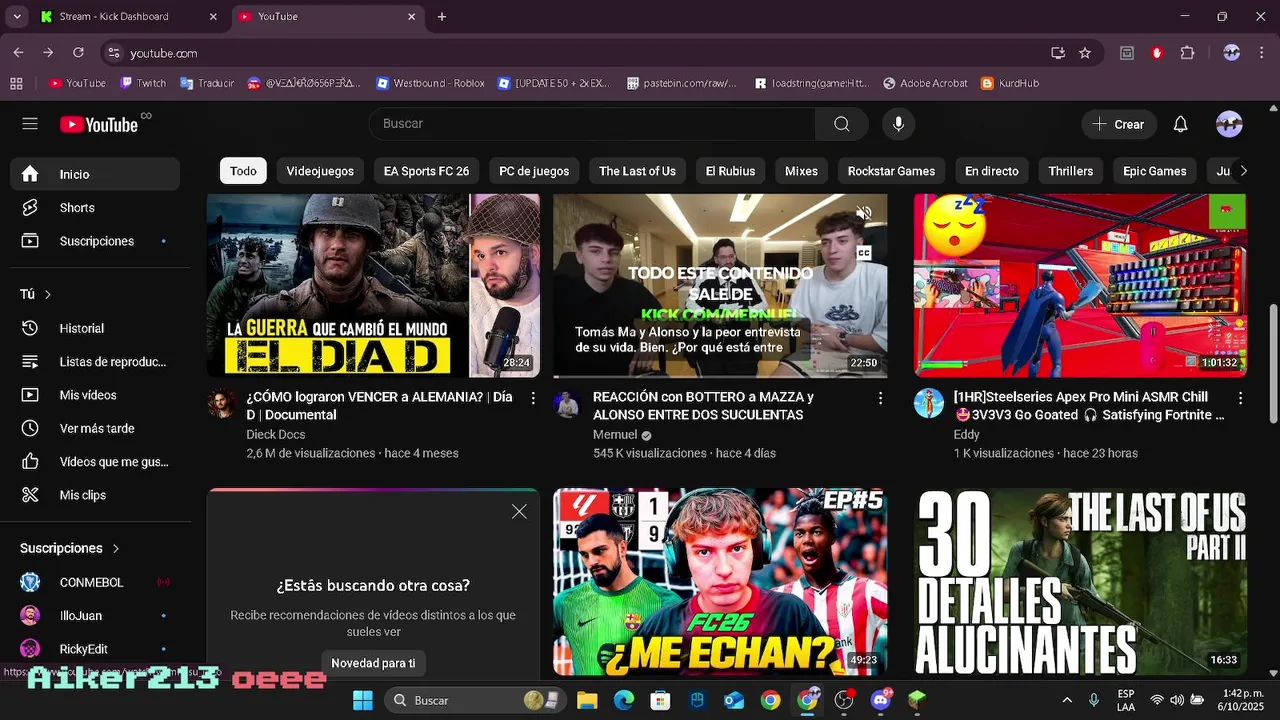1280x720 pixels.
Task: Open the KurdHub bookmark
Action: coord(1009,83)
